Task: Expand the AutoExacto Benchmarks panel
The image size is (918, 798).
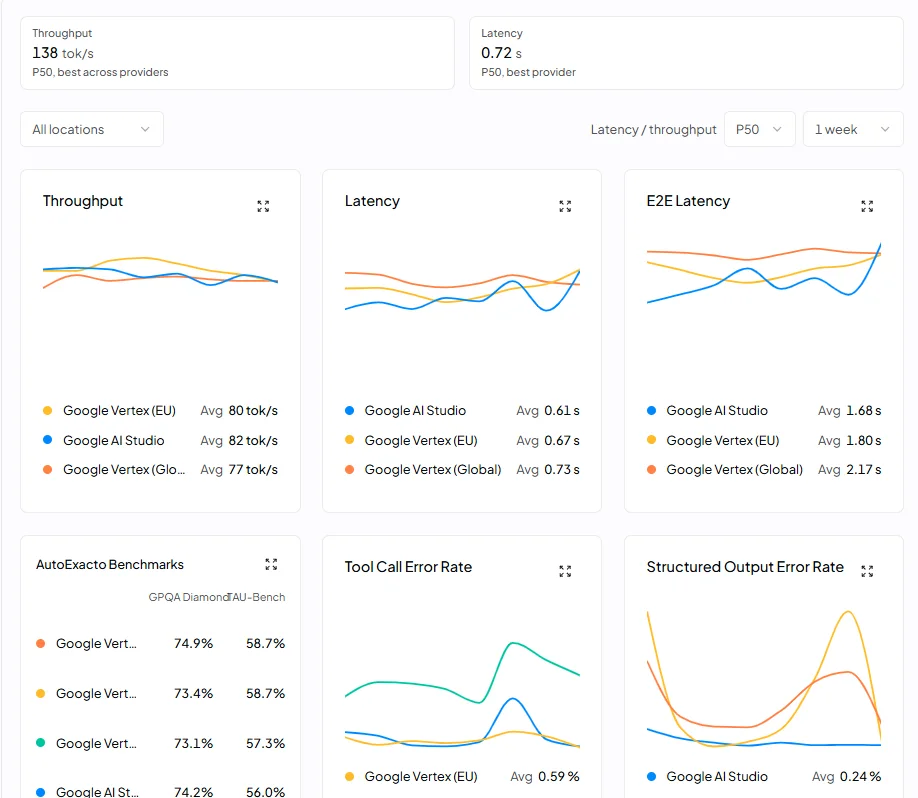Action: pos(271,564)
